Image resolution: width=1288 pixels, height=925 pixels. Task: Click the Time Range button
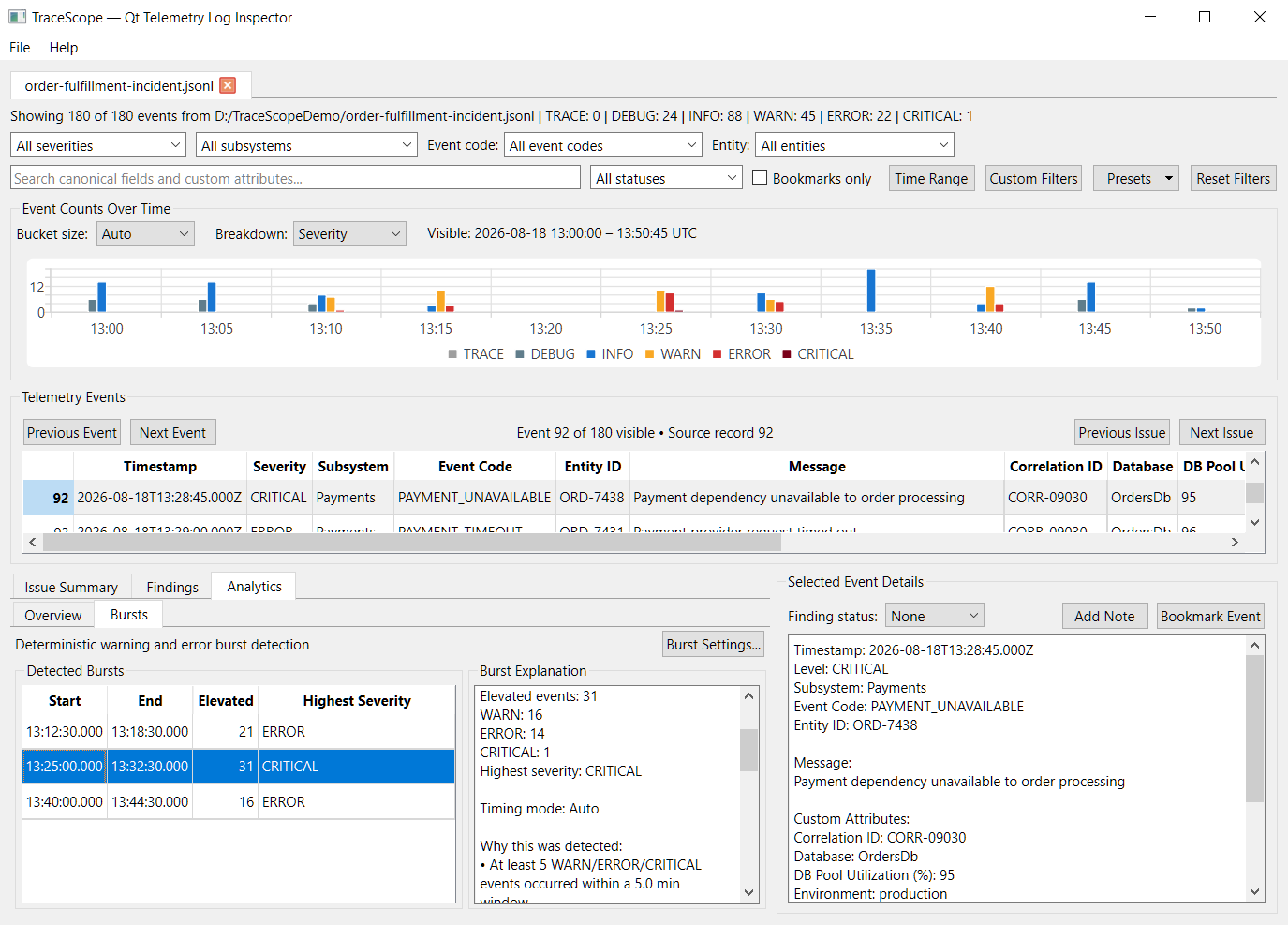coord(931,178)
